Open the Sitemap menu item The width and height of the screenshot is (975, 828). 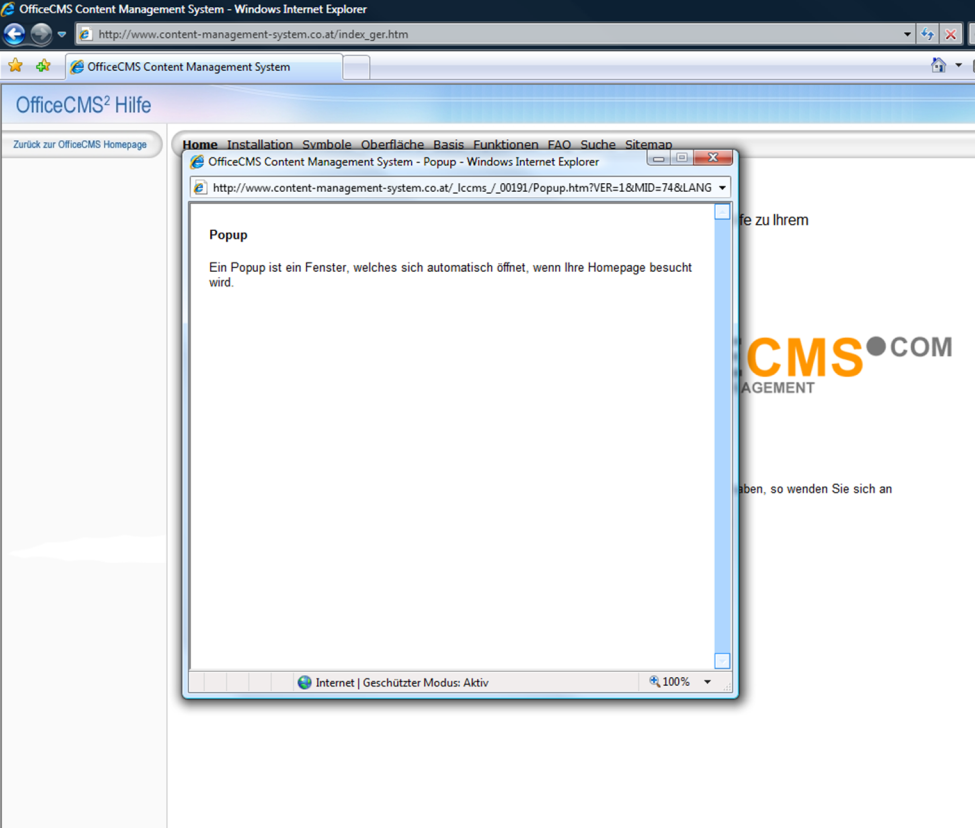pyautogui.click(x=649, y=144)
